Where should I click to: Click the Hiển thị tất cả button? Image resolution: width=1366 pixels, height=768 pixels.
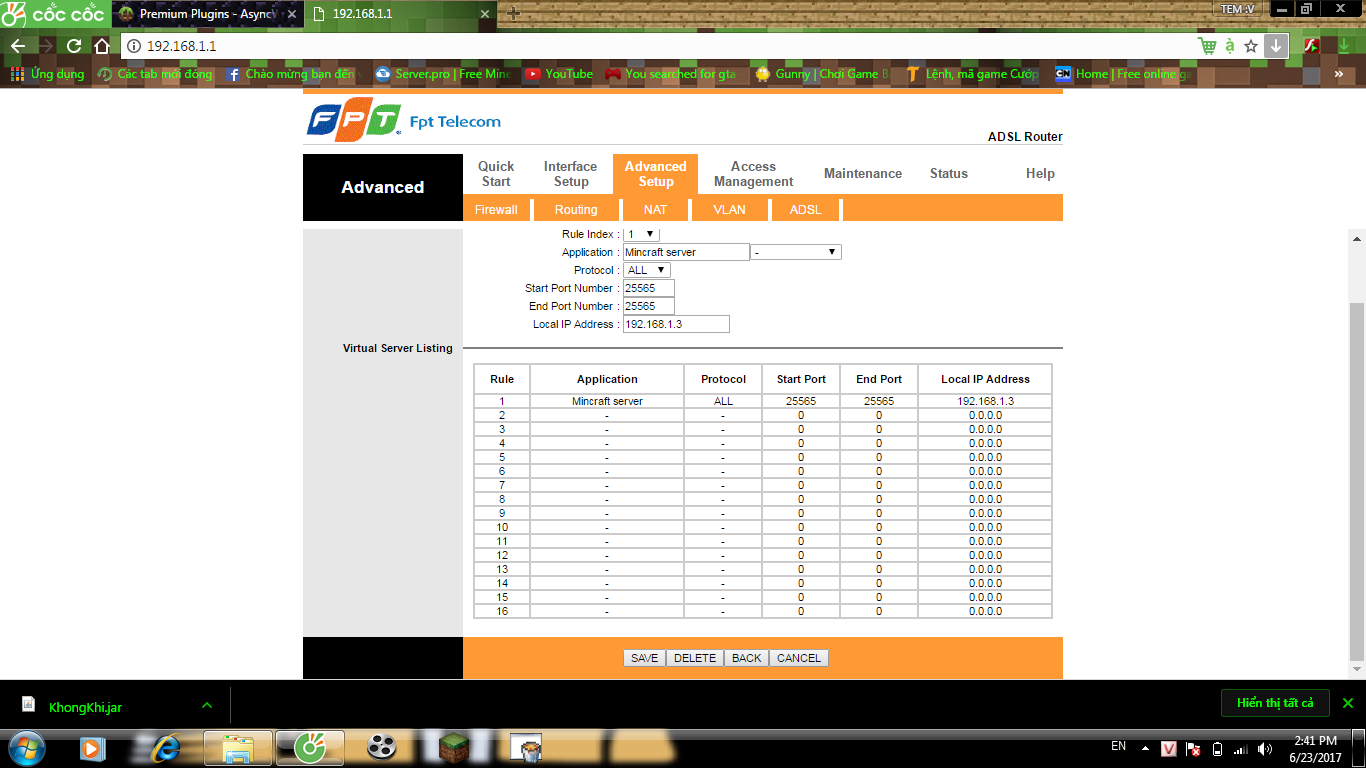point(1275,703)
